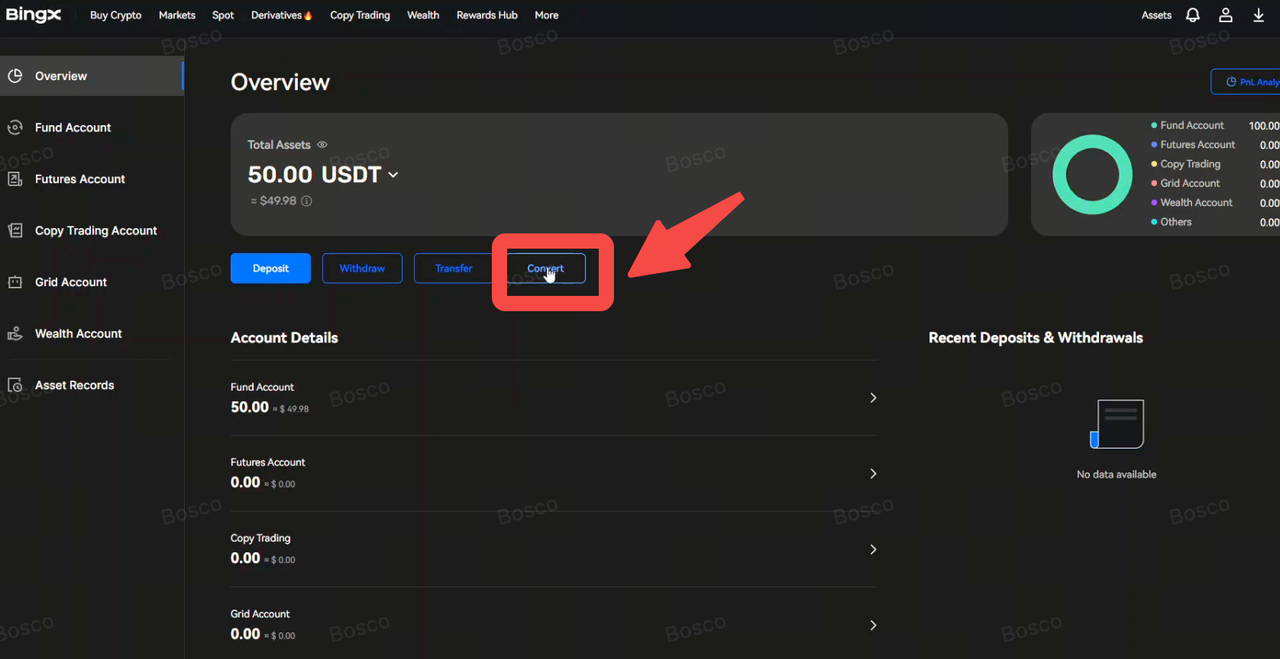
Task: Open the Derivatives menu
Action: 281,15
